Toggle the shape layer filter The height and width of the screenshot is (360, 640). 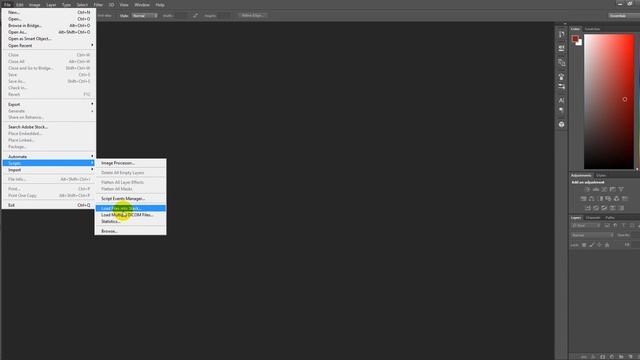(x=632, y=225)
